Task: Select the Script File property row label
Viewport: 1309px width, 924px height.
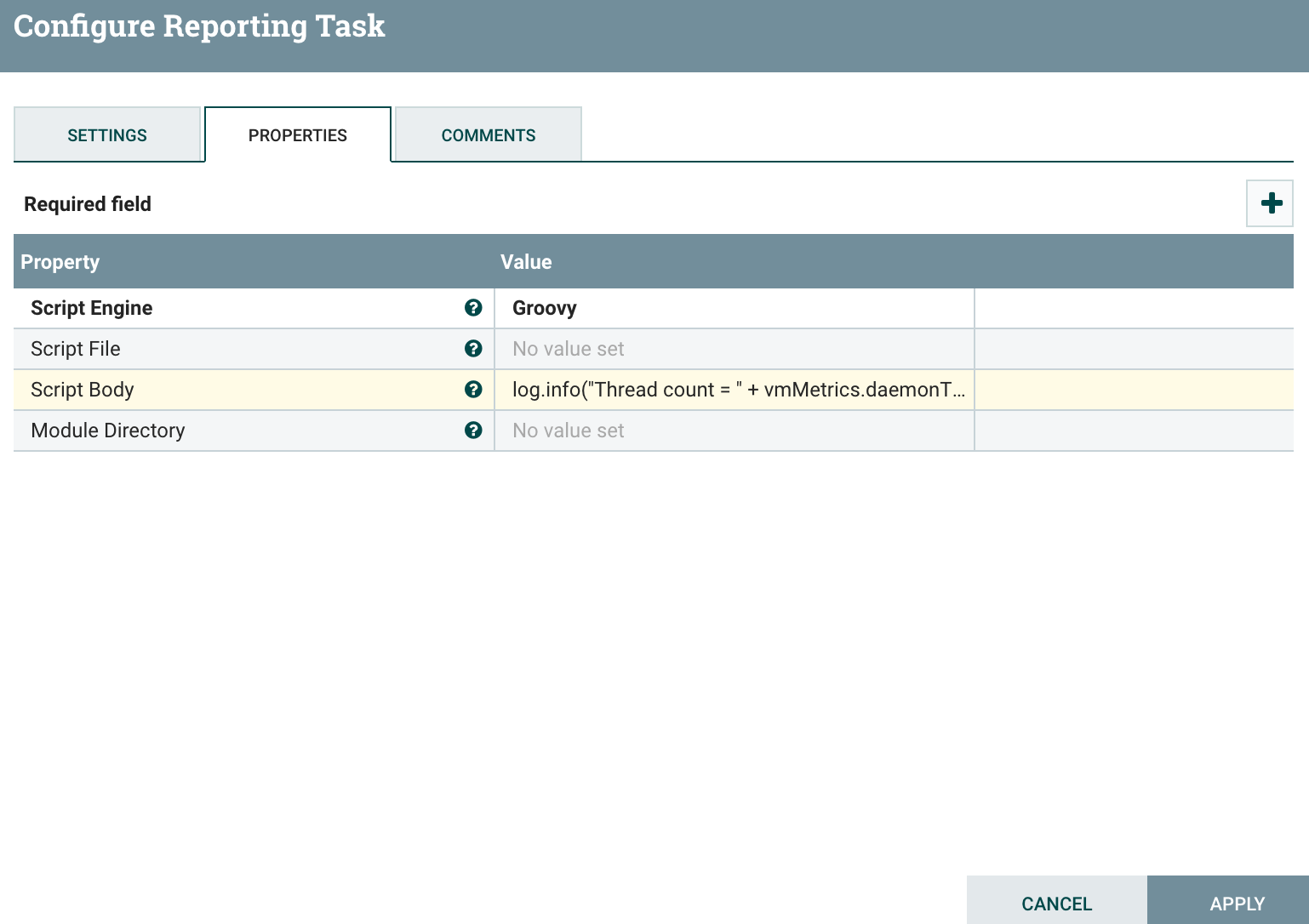Action: (x=76, y=349)
